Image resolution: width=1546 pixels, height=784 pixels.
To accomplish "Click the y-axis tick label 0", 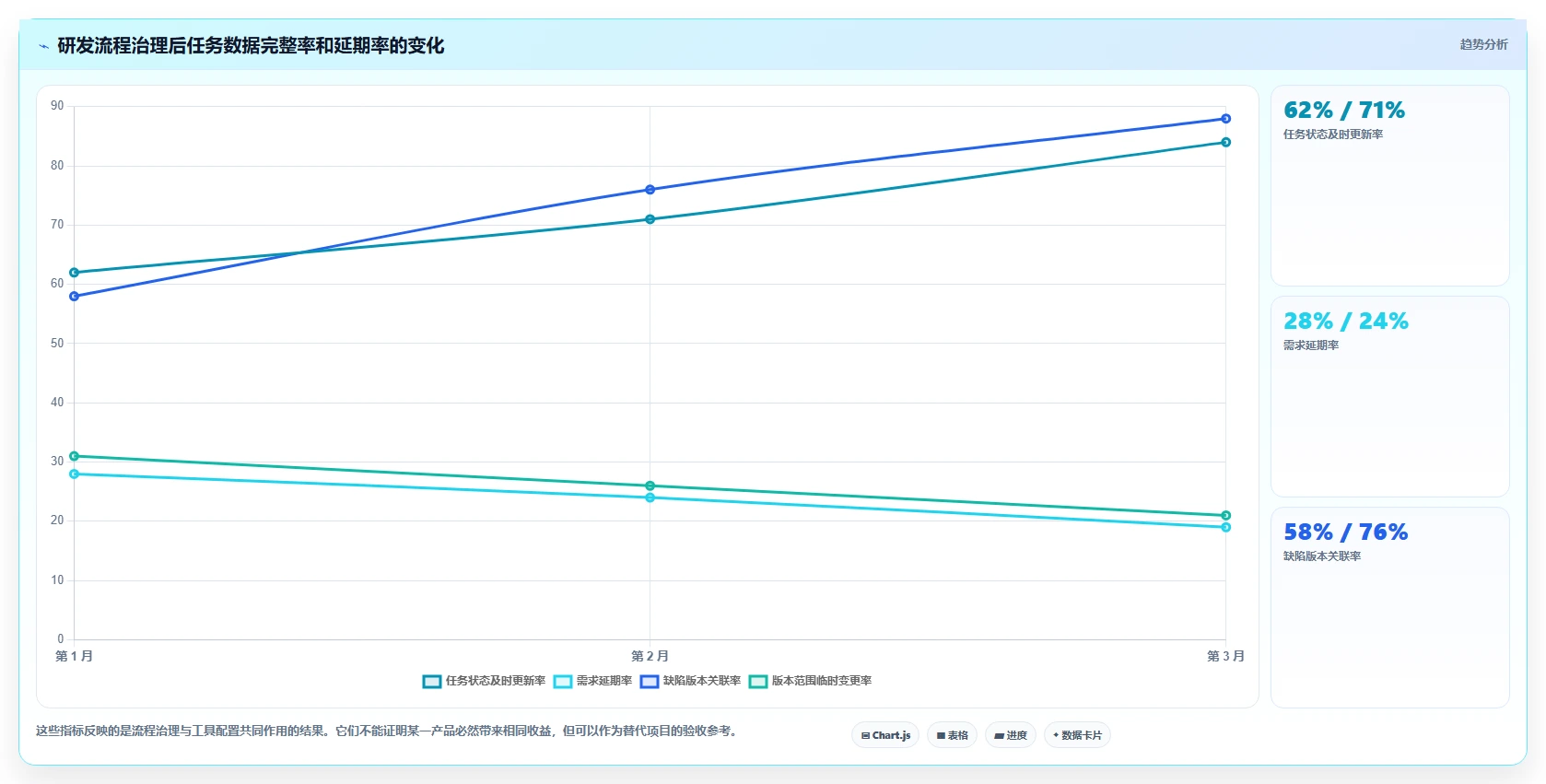I will [x=61, y=639].
